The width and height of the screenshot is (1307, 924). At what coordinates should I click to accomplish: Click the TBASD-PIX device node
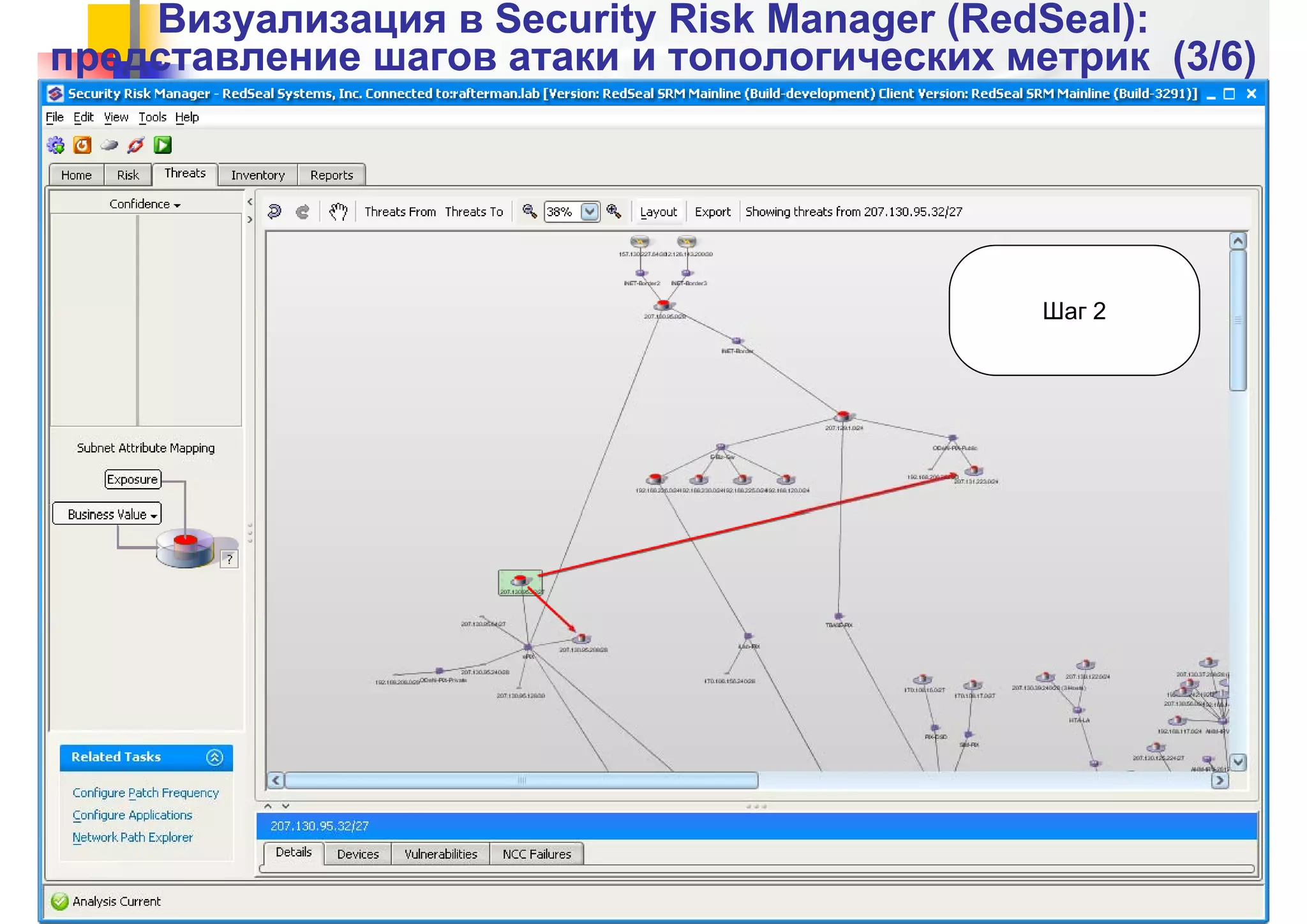pyautogui.click(x=839, y=616)
